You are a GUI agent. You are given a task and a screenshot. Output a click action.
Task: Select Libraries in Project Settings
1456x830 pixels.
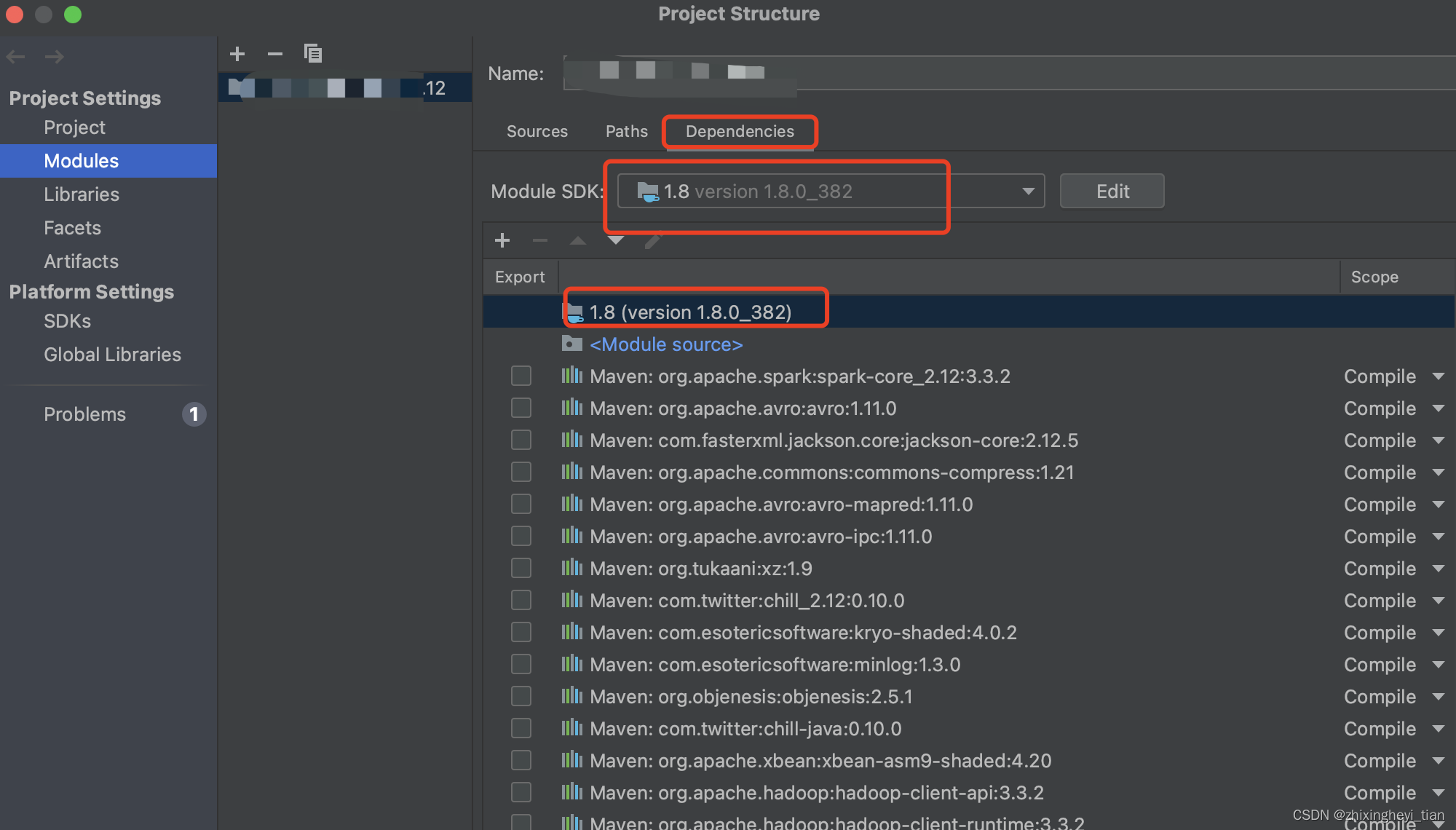point(82,194)
